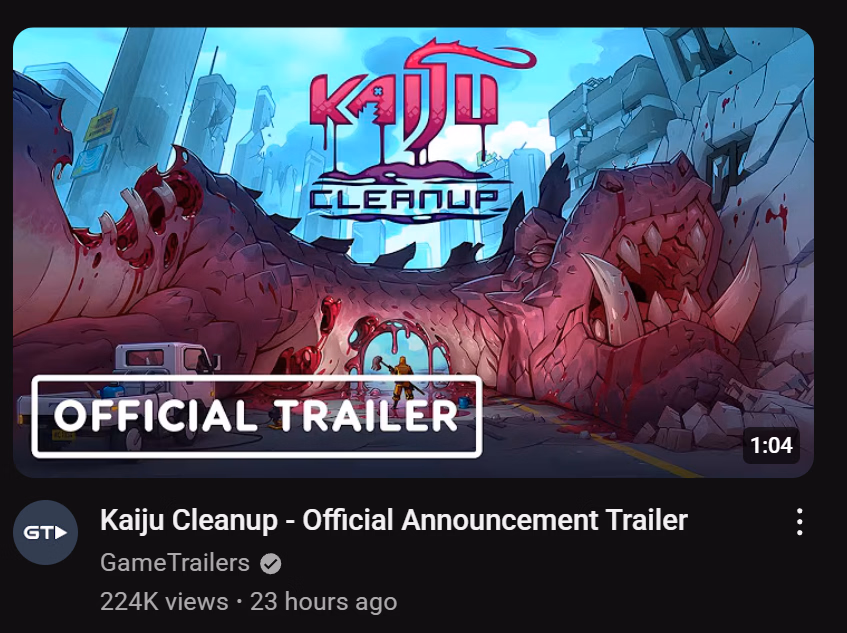Viewport: 847px width, 633px height.
Task: Visit the GameTrailers channel name link
Action: pos(174,563)
